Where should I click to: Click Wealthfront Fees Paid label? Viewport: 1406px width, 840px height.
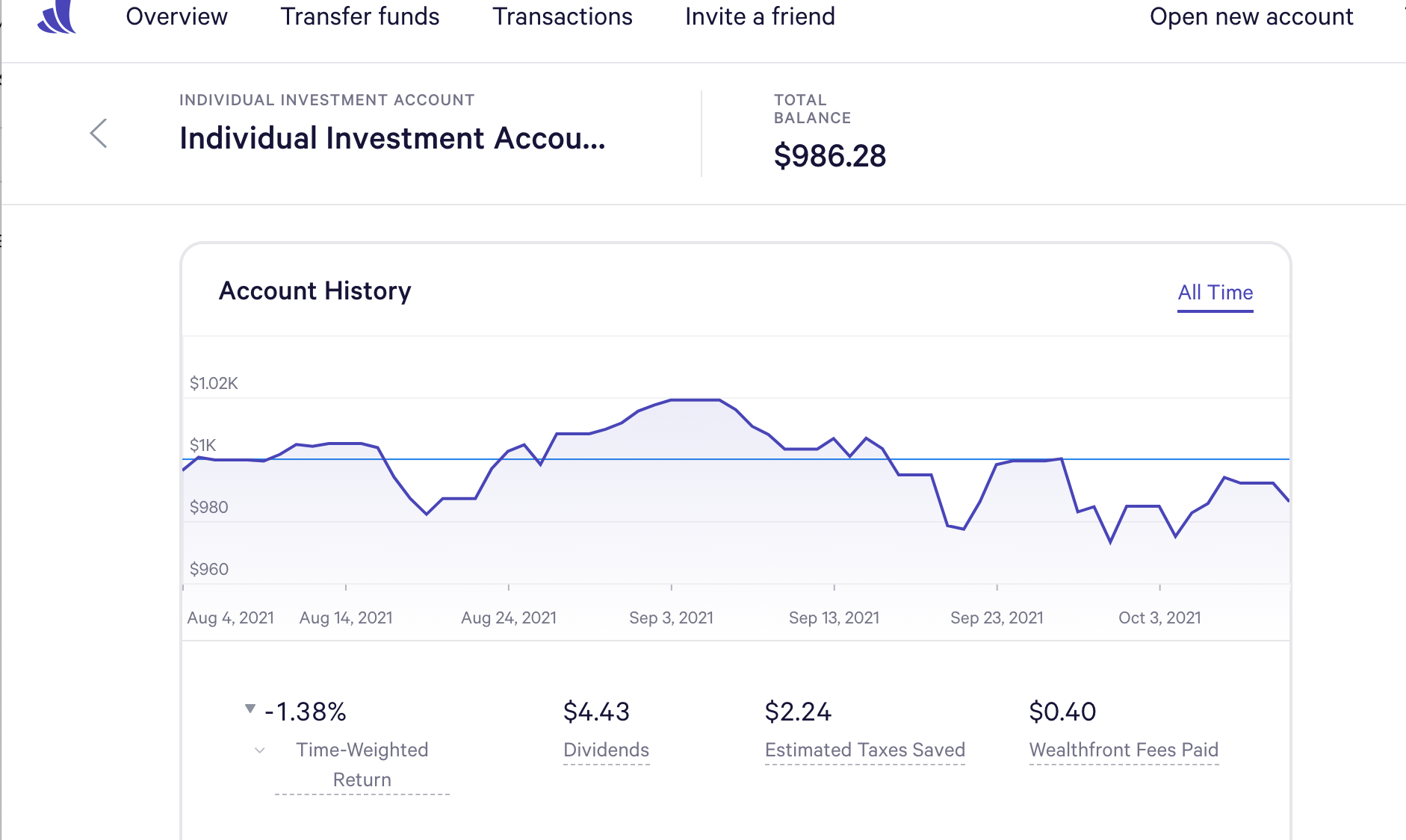point(1124,750)
